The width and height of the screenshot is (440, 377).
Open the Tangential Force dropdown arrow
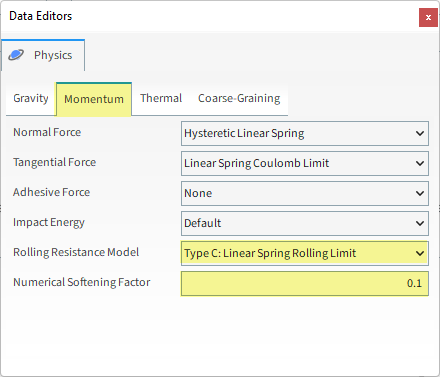[420, 163]
